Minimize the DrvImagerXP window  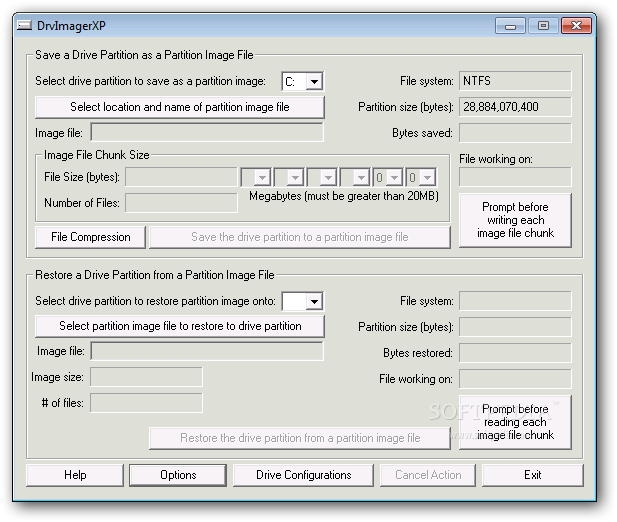(x=510, y=26)
